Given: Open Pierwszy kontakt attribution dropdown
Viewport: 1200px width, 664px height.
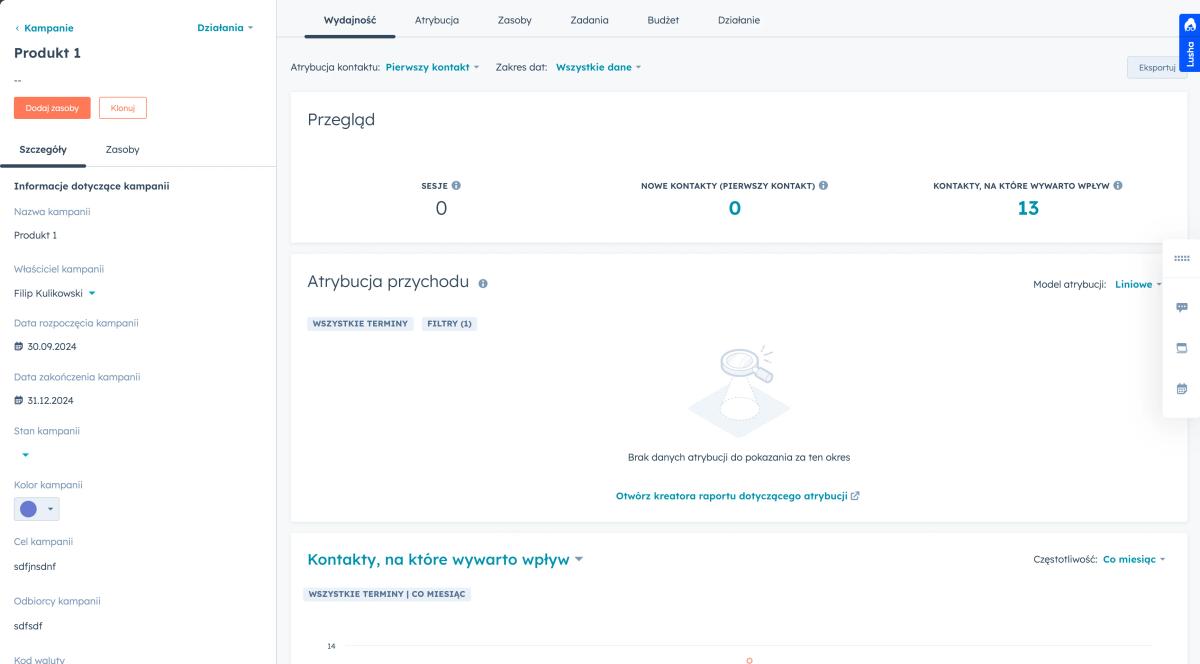Looking at the screenshot, I should point(432,68).
